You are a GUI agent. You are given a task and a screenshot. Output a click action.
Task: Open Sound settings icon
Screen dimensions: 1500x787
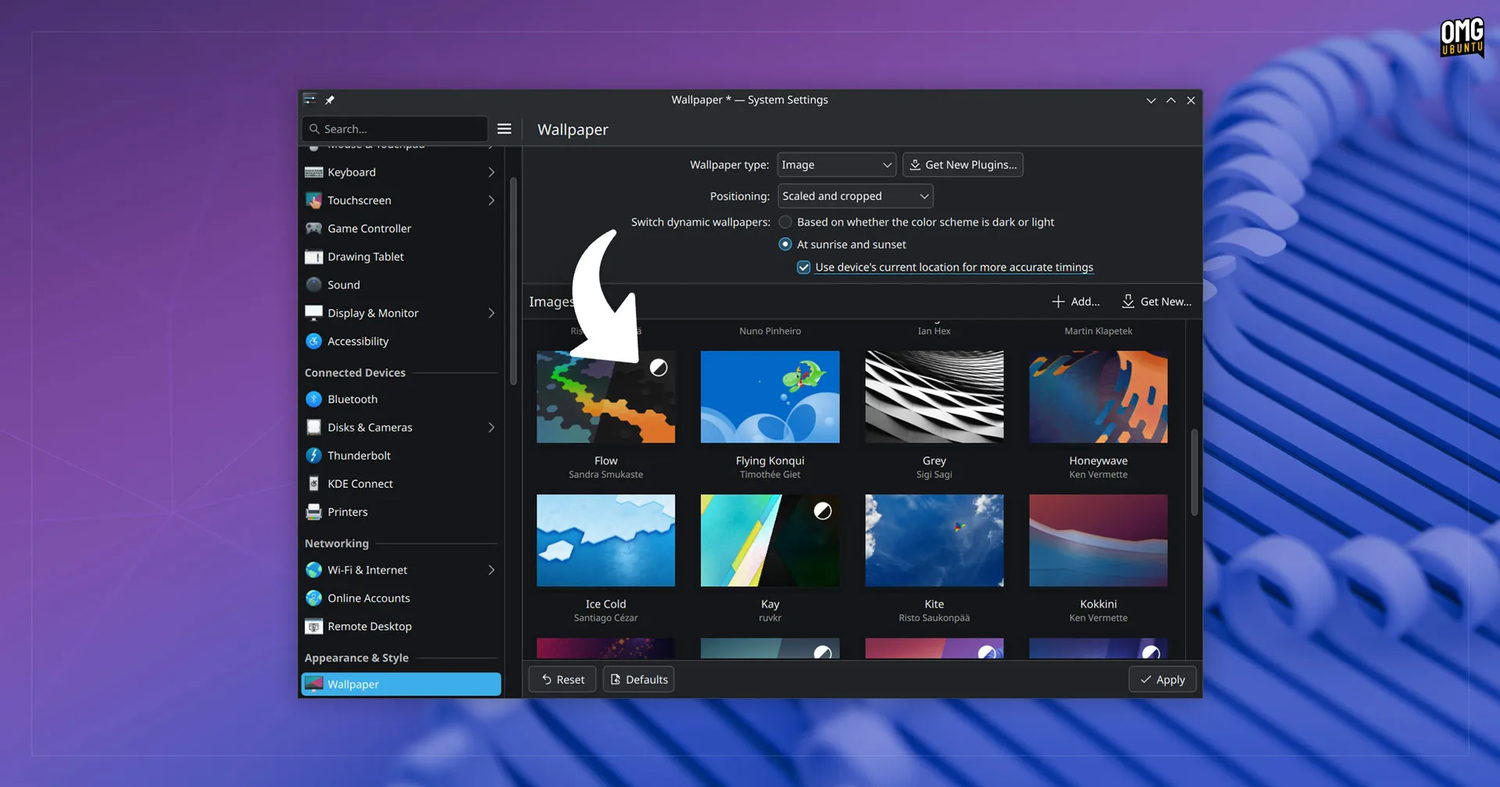pyautogui.click(x=314, y=285)
